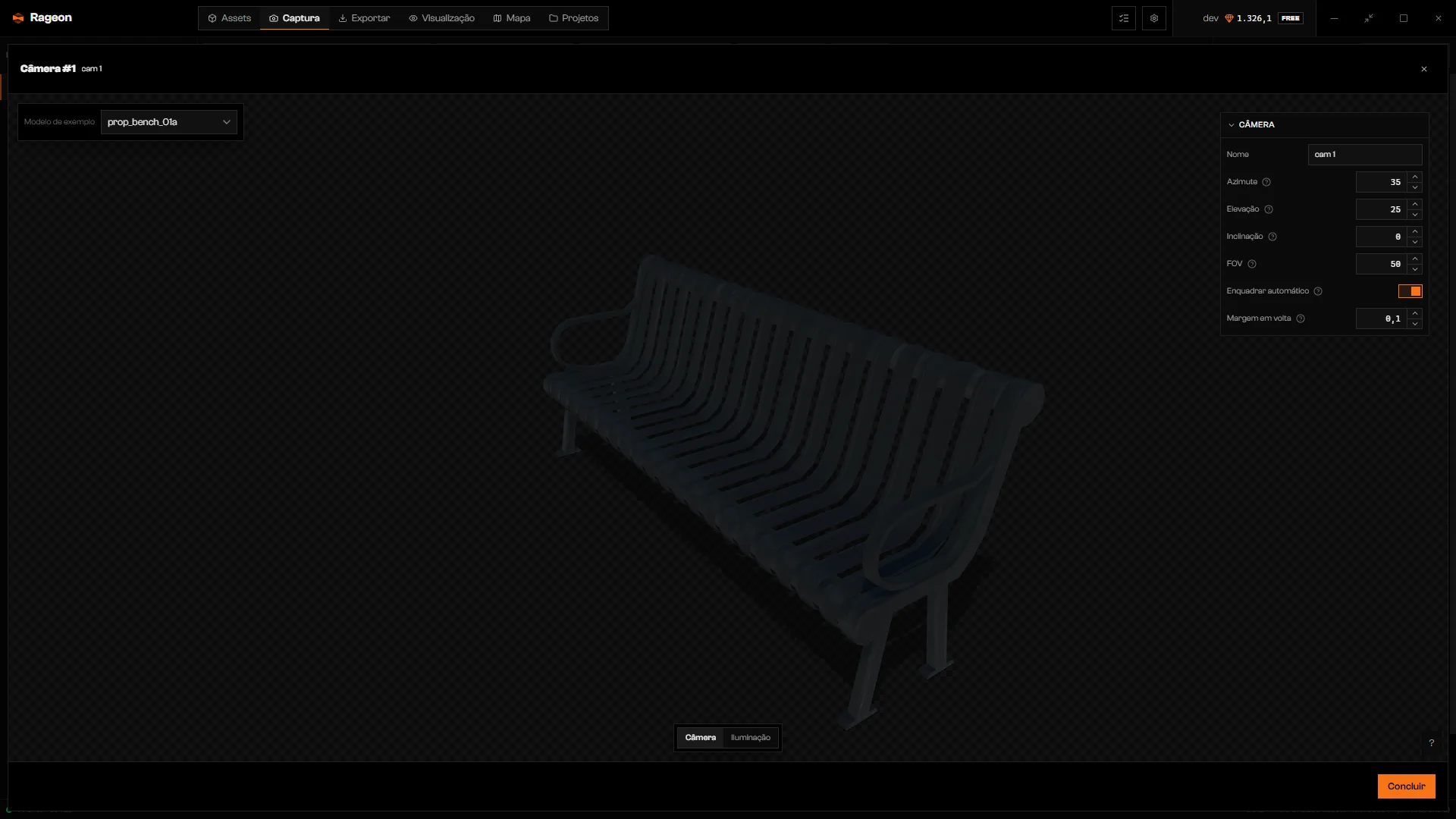The width and height of the screenshot is (1456, 819).
Task: Decrease the Elevação value
Action: 1415,215
